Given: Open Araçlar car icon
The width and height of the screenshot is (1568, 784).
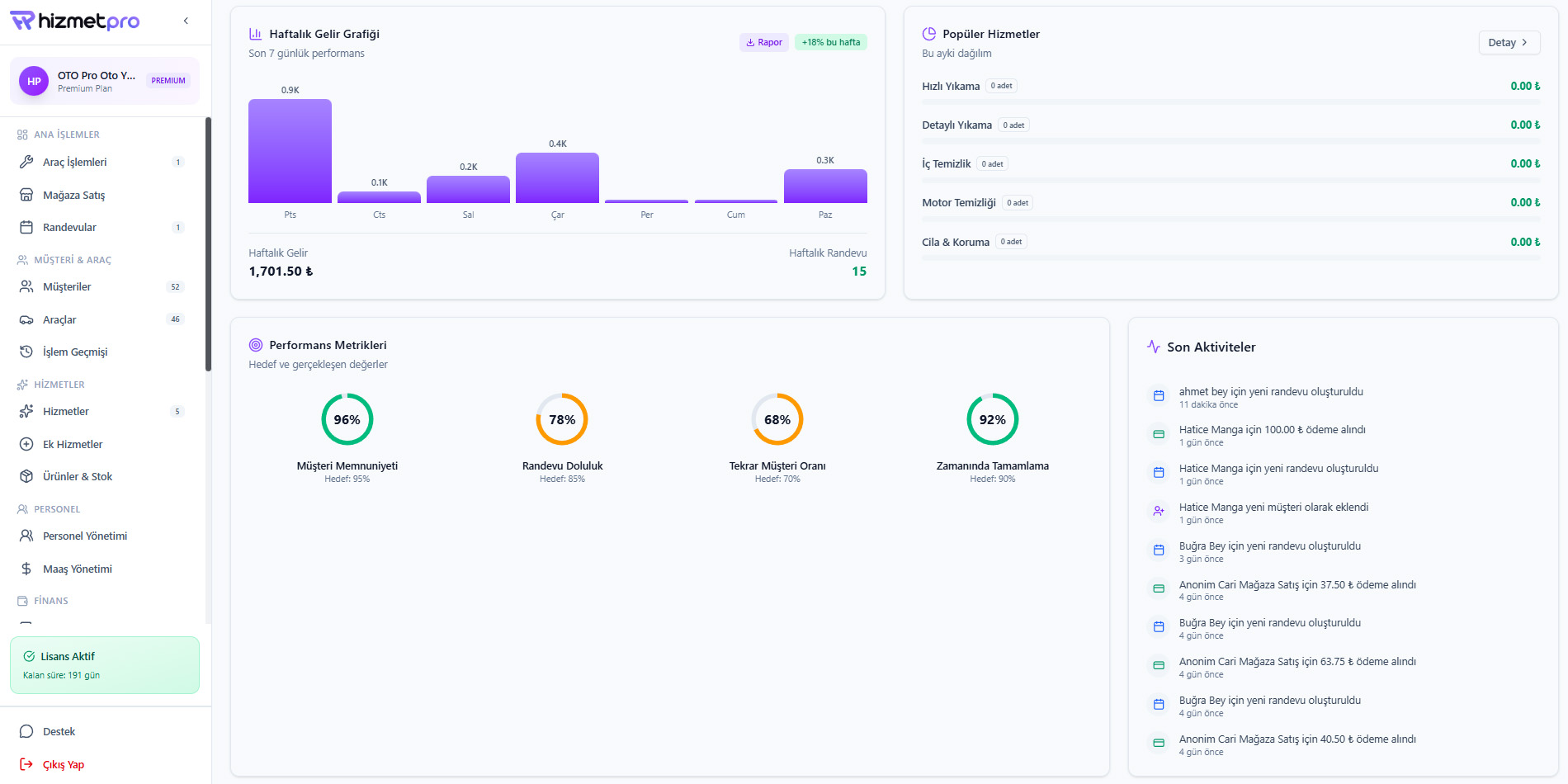Looking at the screenshot, I should point(26,319).
